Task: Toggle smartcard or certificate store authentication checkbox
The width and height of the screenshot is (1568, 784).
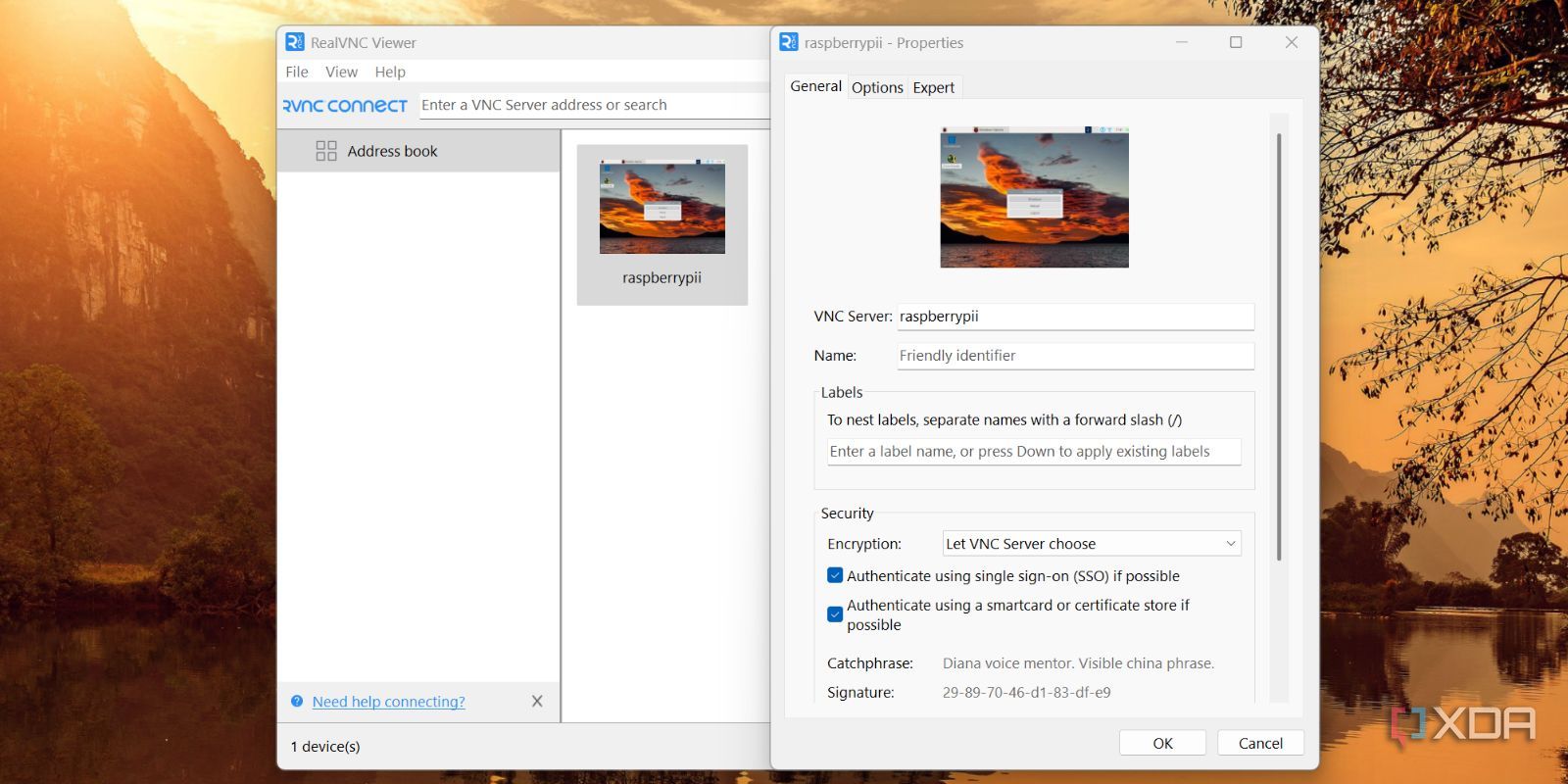Action: (835, 614)
